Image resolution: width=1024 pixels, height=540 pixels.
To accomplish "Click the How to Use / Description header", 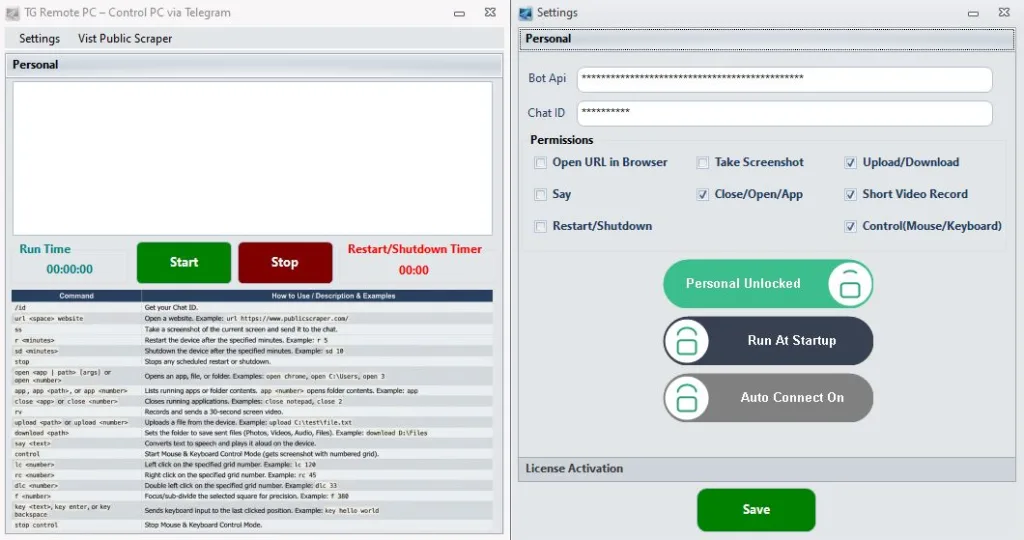I will pyautogui.click(x=317, y=296).
